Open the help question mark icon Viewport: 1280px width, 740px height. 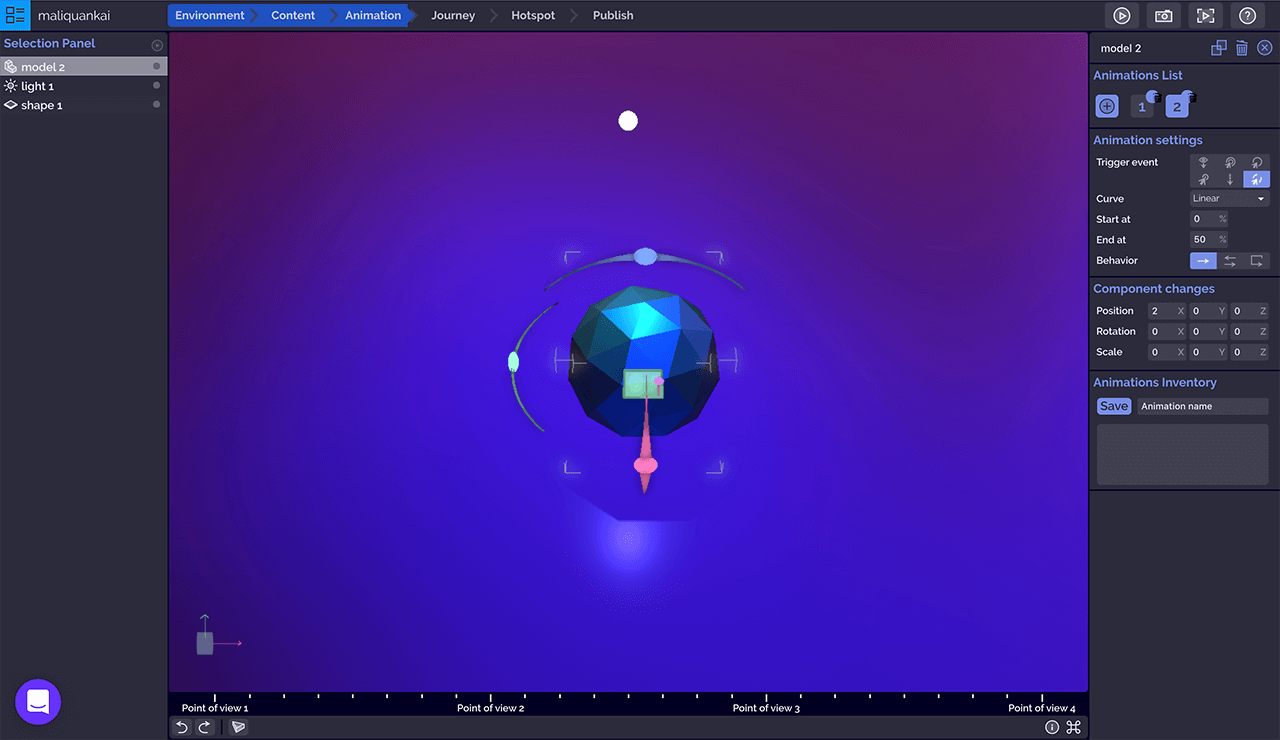click(x=1247, y=16)
